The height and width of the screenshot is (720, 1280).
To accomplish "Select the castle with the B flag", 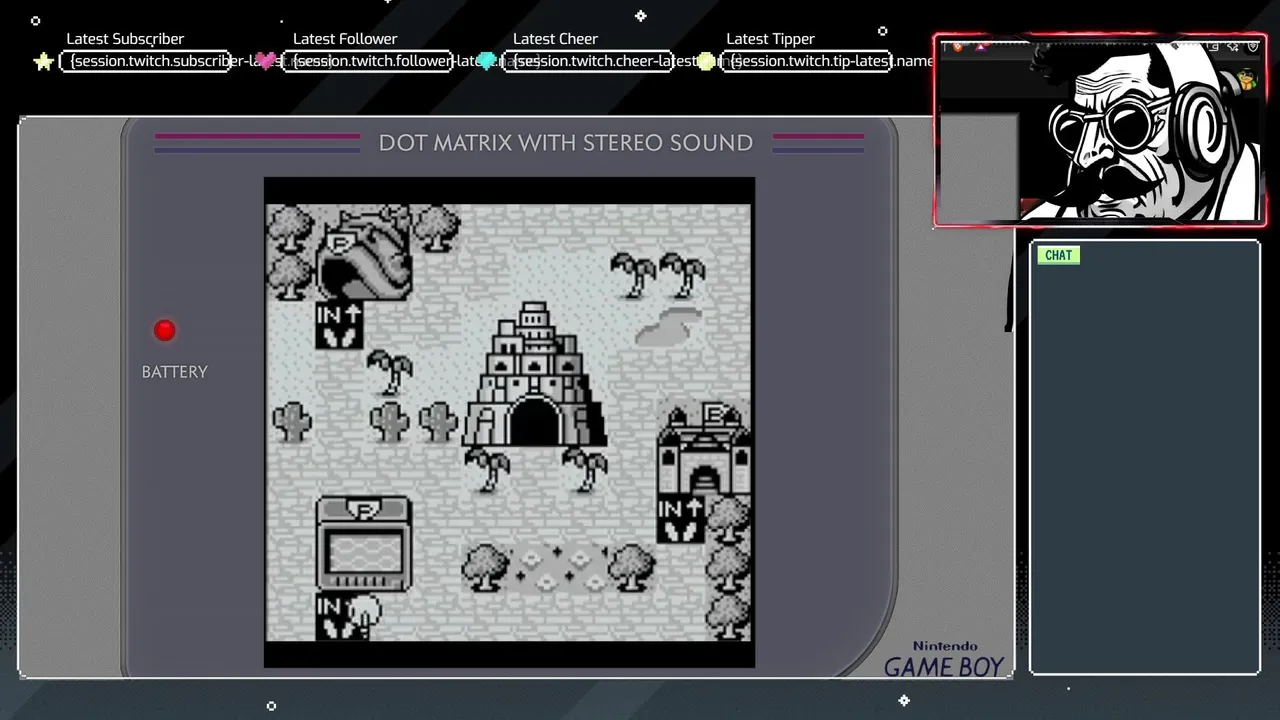I will (x=704, y=448).
